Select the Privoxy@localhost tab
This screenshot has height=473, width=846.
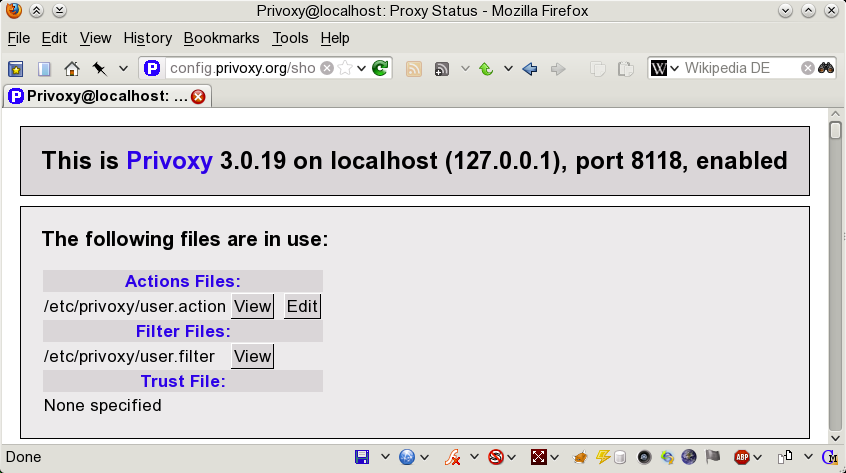107,97
